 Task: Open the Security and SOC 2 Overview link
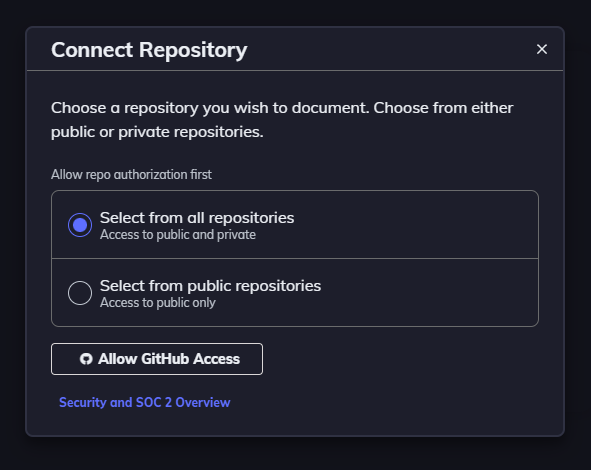tap(145, 403)
